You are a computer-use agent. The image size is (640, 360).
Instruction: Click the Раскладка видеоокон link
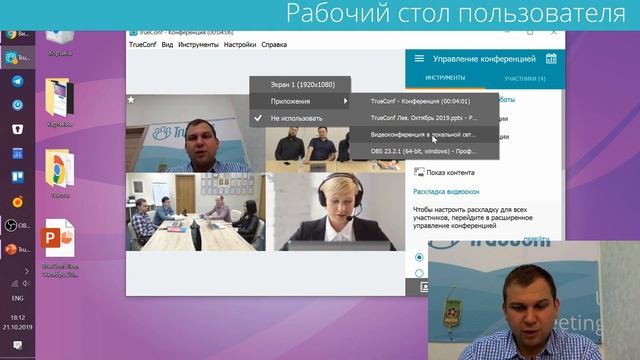point(446,191)
